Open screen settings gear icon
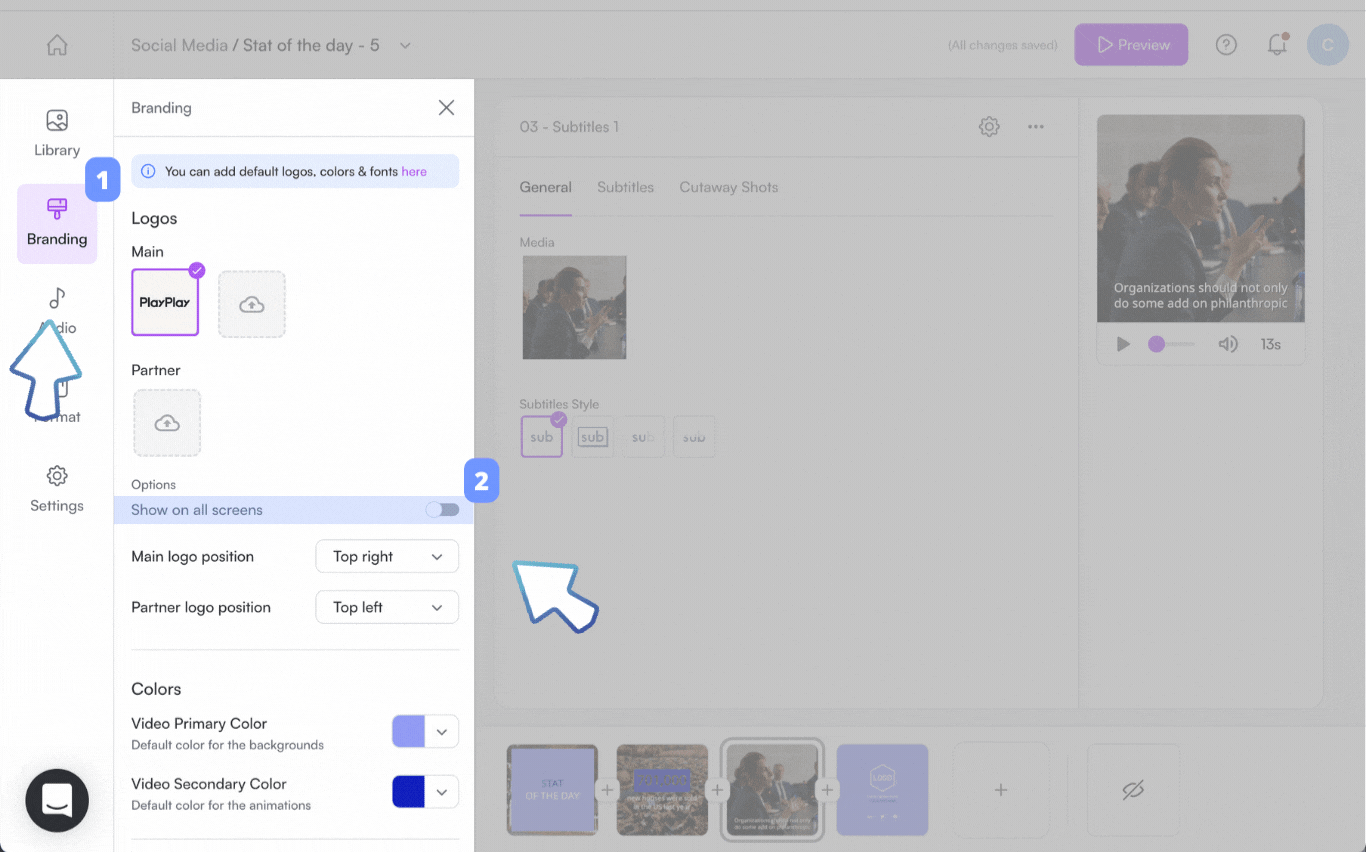 tap(989, 127)
